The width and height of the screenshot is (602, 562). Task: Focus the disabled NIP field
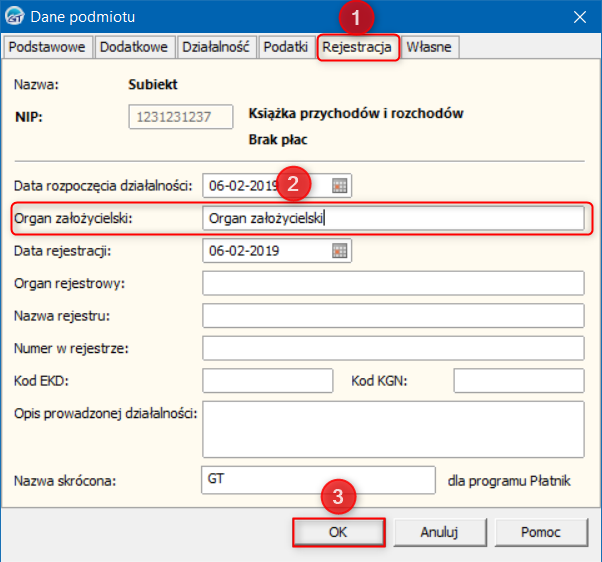[181, 117]
